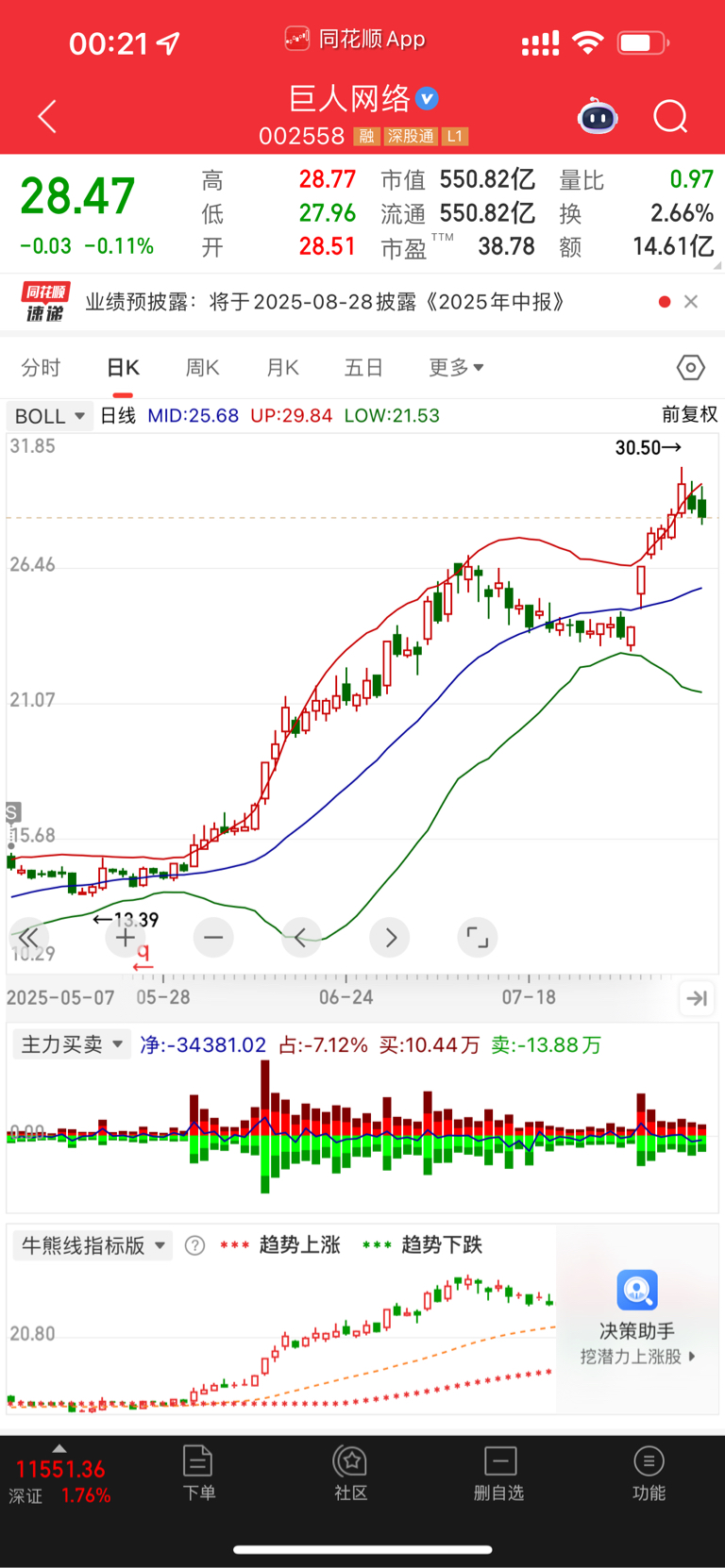Select the 日K tab
The height and width of the screenshot is (1568, 725).
click(x=123, y=367)
